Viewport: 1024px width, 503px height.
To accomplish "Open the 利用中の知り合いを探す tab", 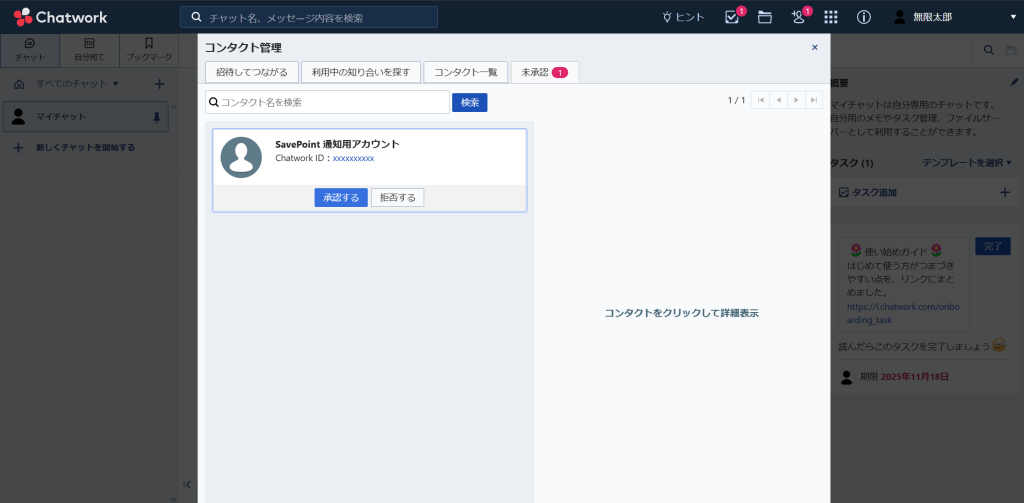I will [x=360, y=72].
